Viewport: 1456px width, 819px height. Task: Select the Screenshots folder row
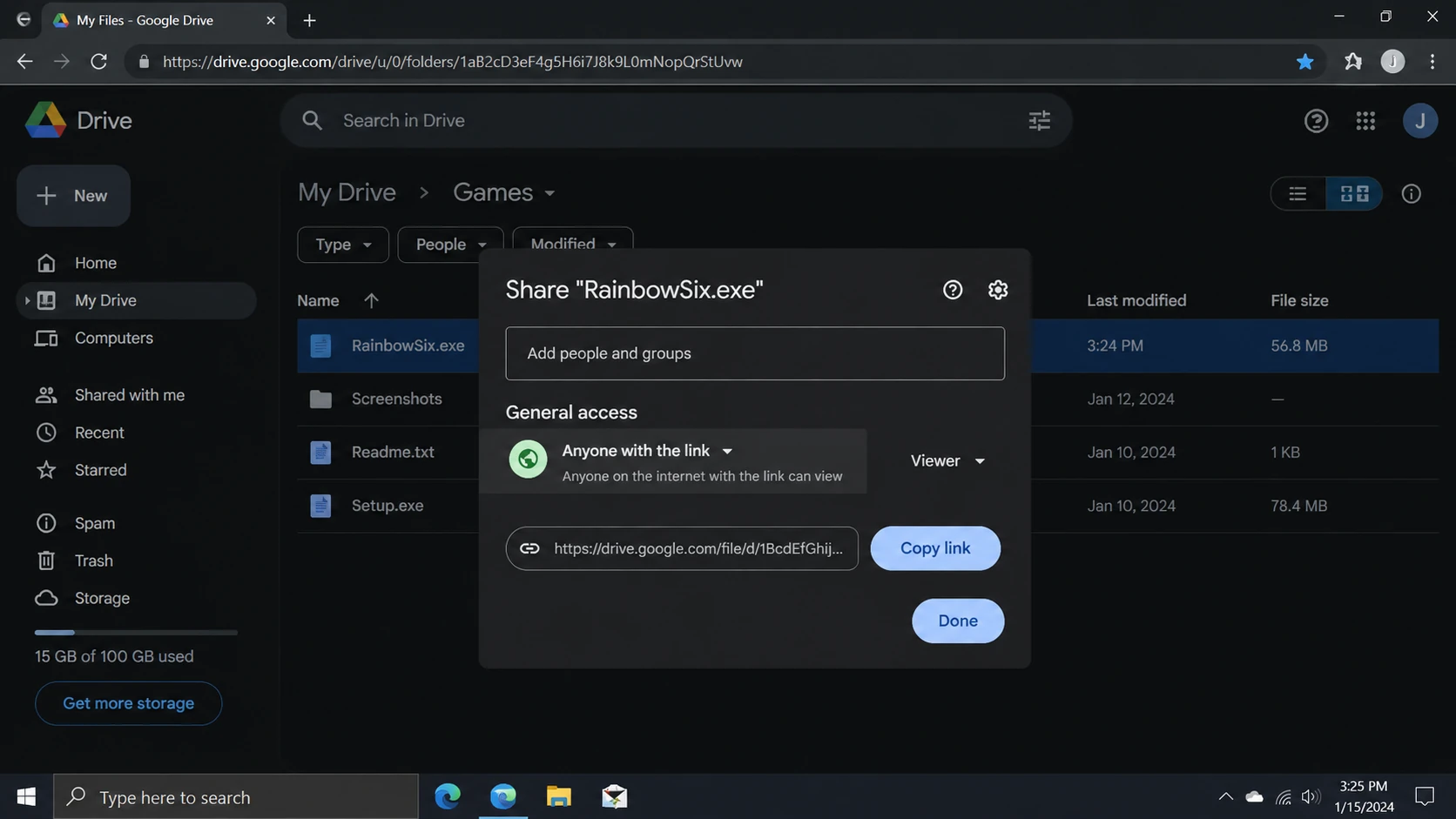pyautogui.click(x=867, y=399)
